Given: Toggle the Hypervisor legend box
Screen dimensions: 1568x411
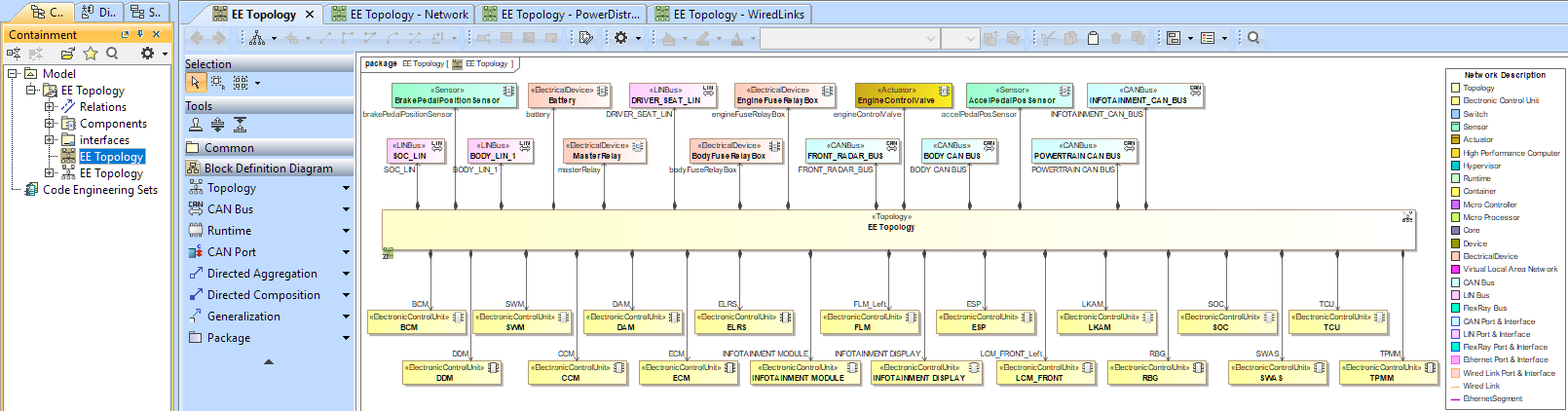Looking at the screenshot, I should tap(1456, 166).
